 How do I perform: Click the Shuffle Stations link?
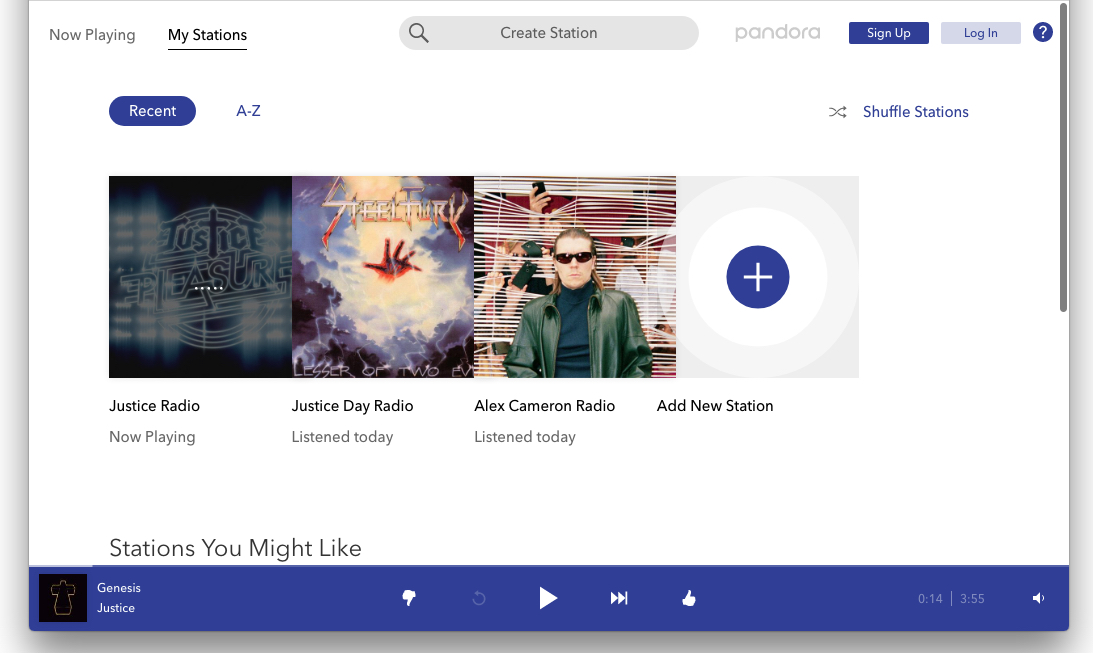[x=915, y=112]
